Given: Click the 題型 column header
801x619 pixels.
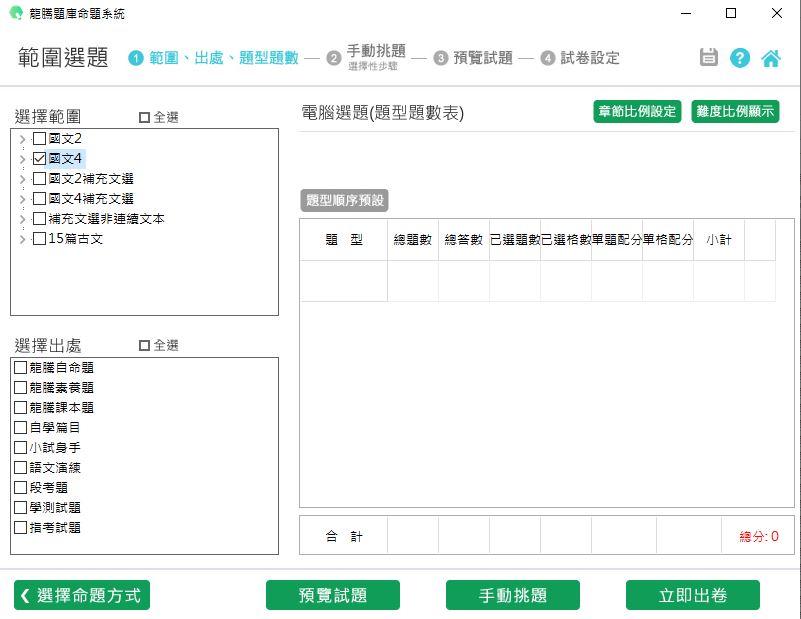Looking at the screenshot, I should point(344,240).
